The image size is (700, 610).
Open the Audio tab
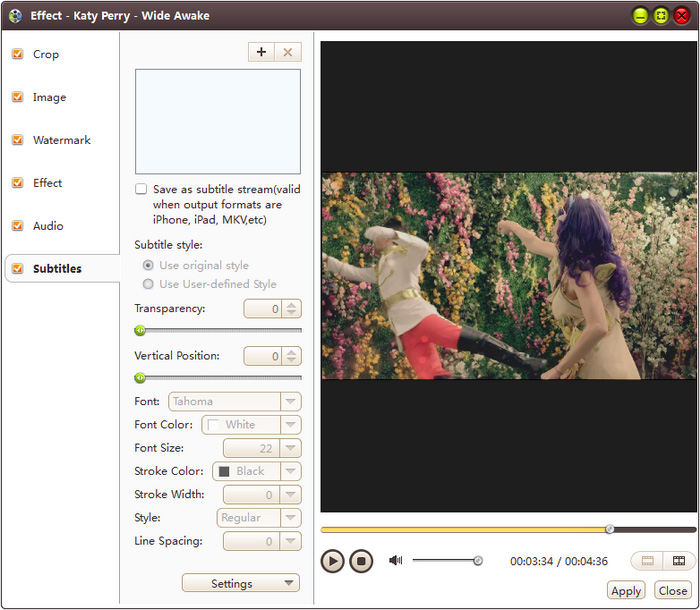[x=48, y=226]
